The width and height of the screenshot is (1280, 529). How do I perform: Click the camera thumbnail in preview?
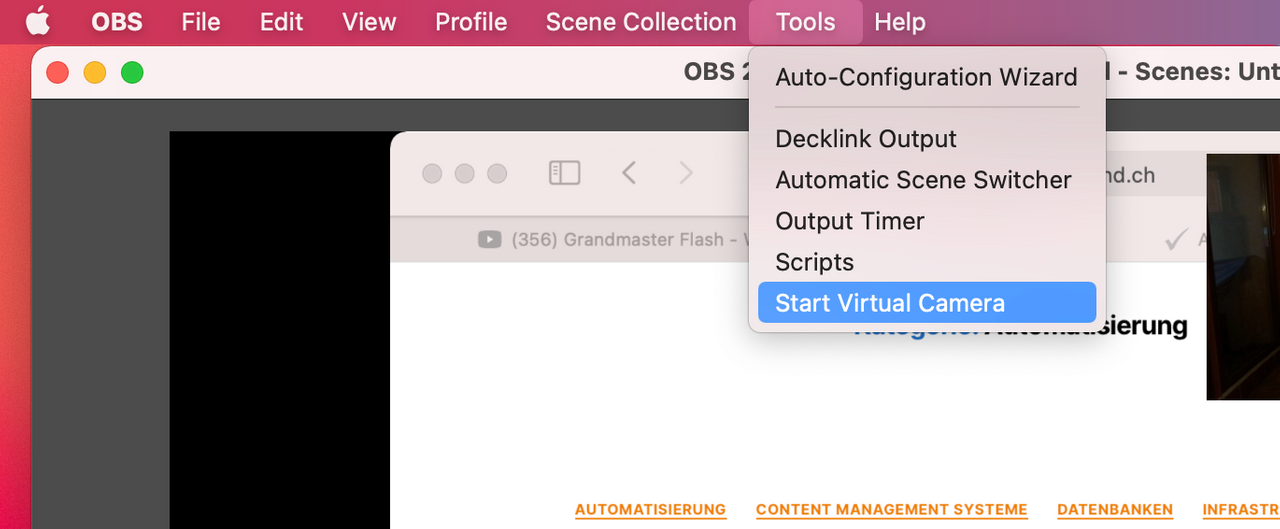pos(1243,276)
